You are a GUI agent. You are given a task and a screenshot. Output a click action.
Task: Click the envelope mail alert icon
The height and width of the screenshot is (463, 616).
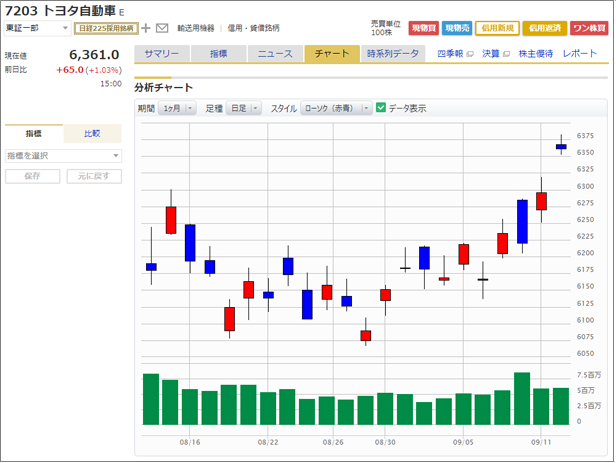[x=162, y=28]
